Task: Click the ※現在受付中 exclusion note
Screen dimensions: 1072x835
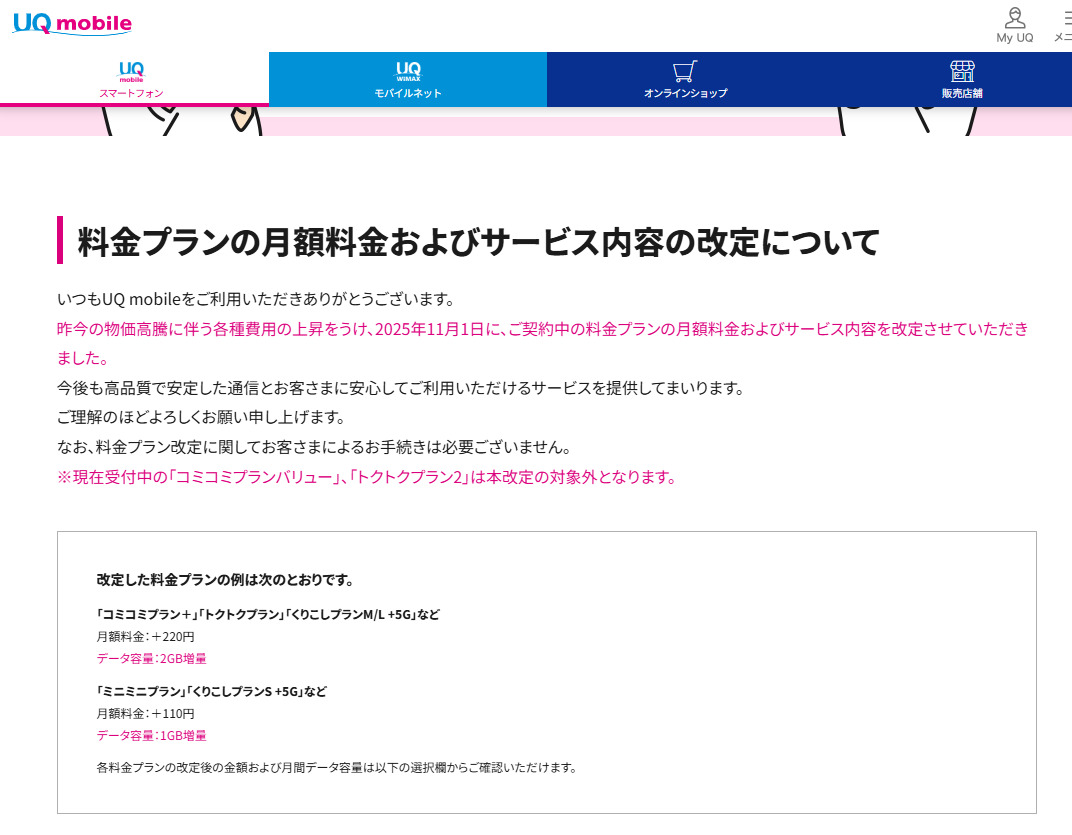Action: pyautogui.click(x=367, y=477)
